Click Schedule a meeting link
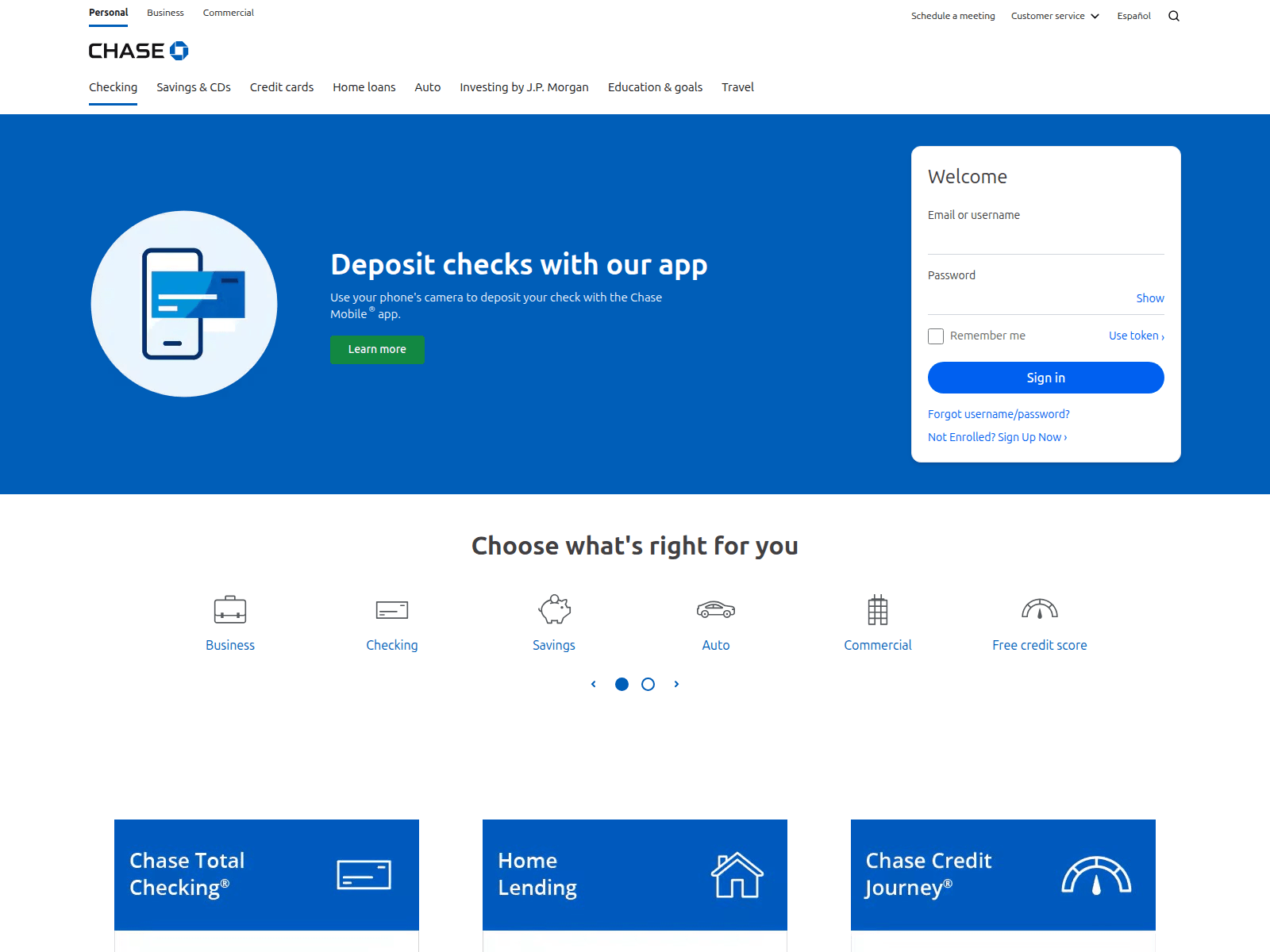The image size is (1270, 952). click(x=952, y=16)
